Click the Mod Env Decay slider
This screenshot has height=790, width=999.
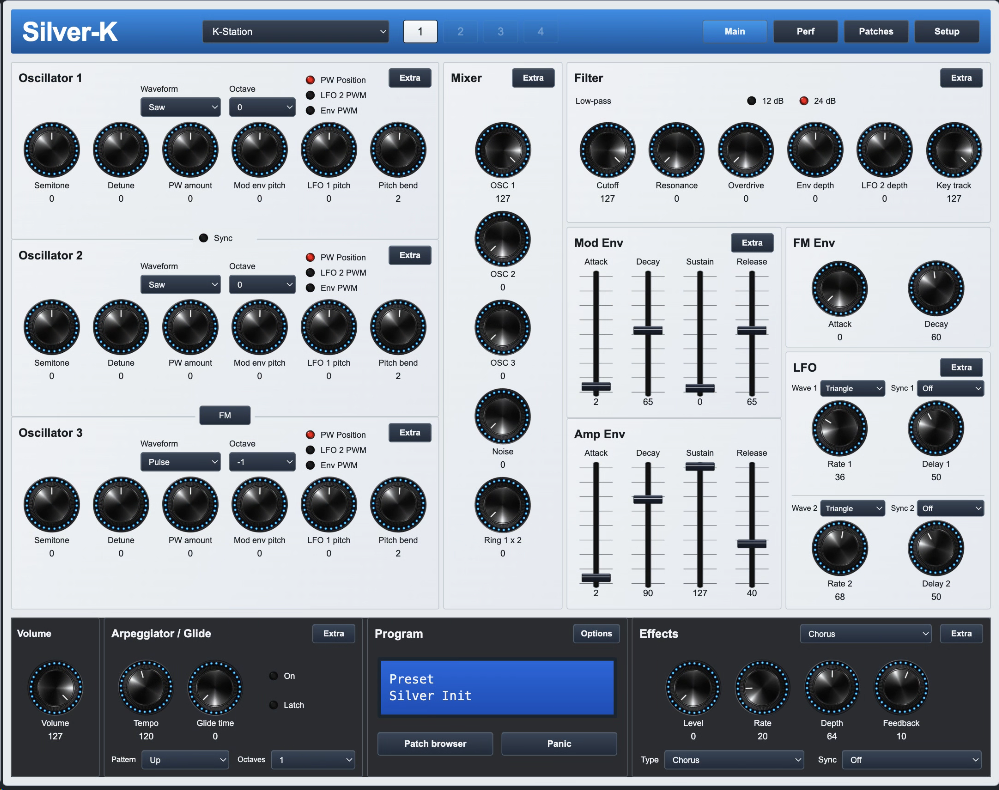[x=648, y=331]
